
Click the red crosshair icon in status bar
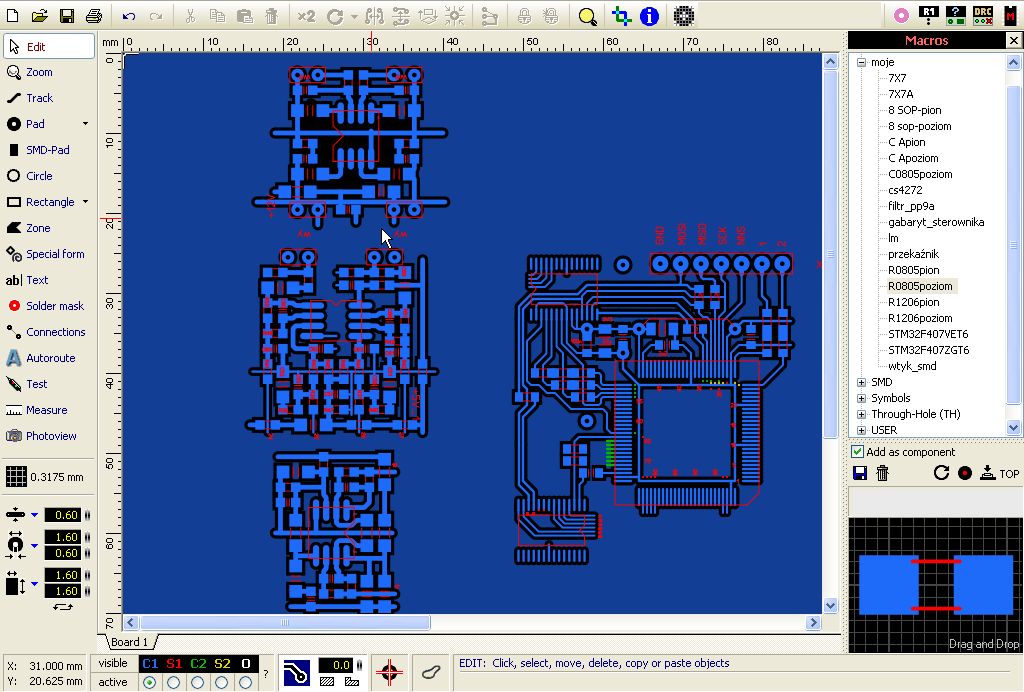click(390, 673)
